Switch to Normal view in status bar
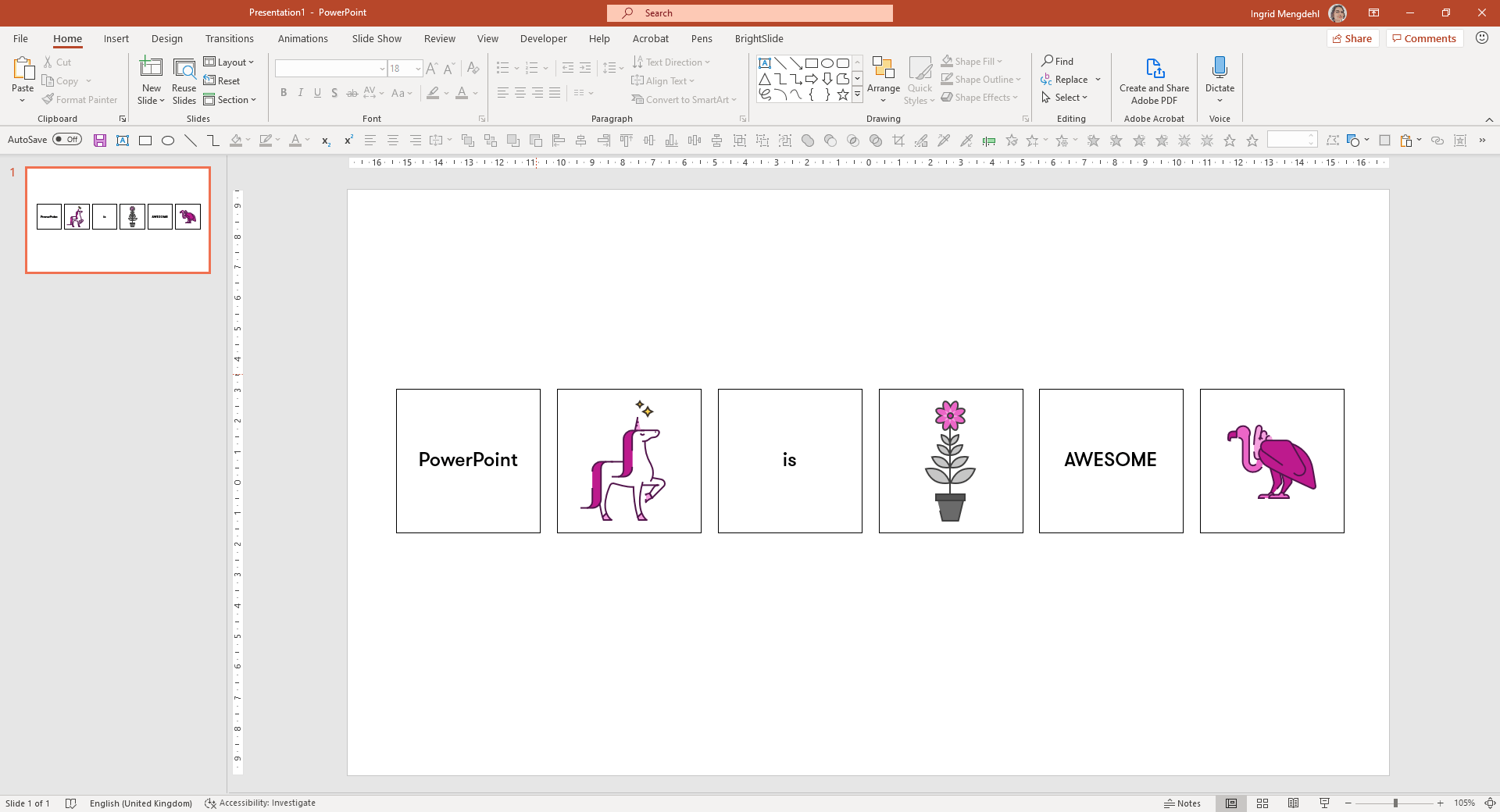The height and width of the screenshot is (812, 1500). pos(1231,803)
